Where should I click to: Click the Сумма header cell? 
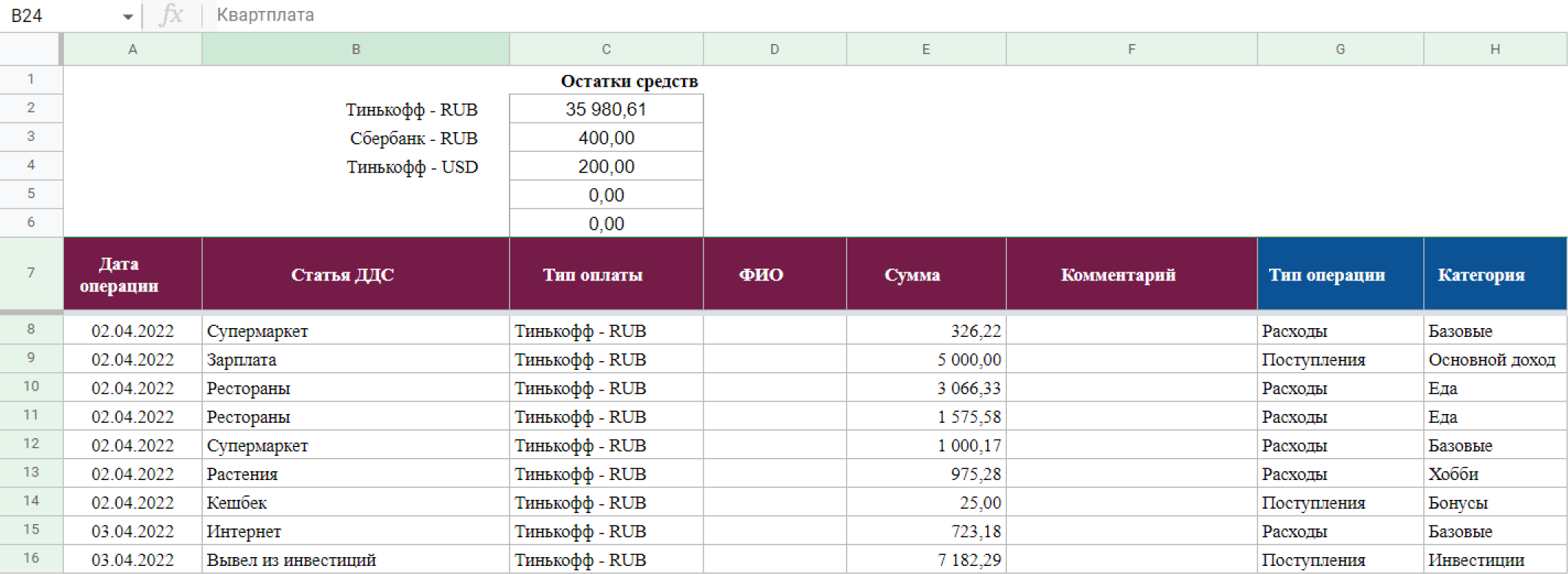925,274
